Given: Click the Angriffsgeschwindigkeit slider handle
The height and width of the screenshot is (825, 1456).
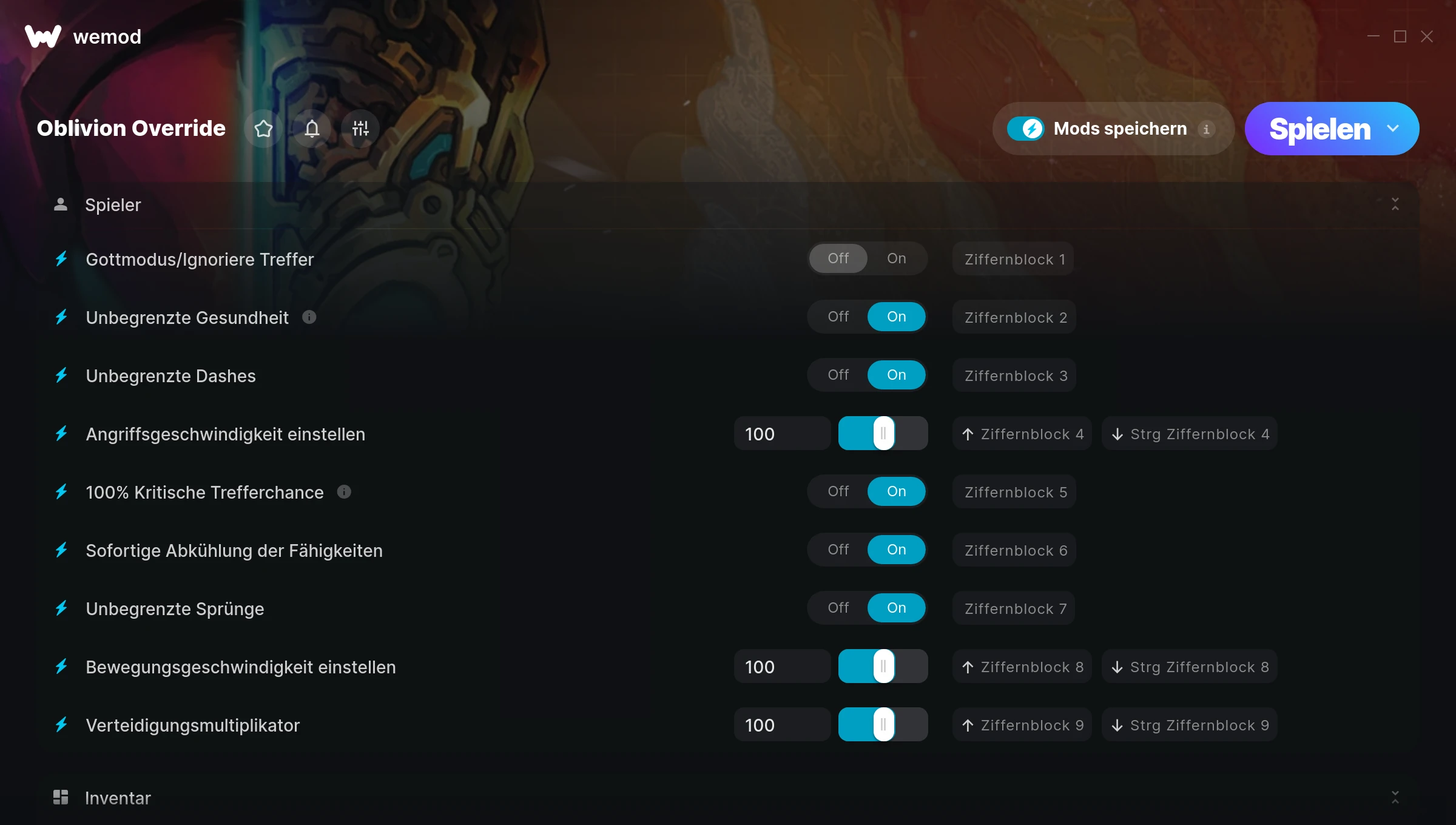Looking at the screenshot, I should click(x=883, y=433).
